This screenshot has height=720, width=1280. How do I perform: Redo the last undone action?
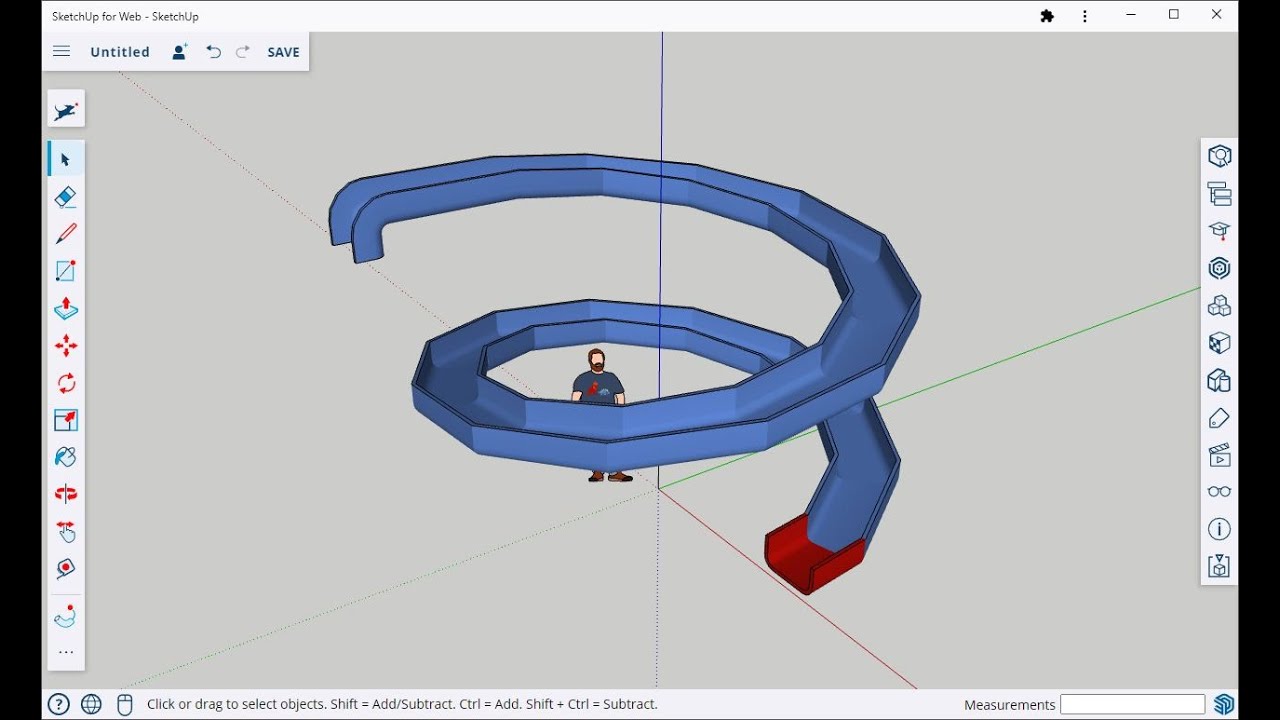243,52
